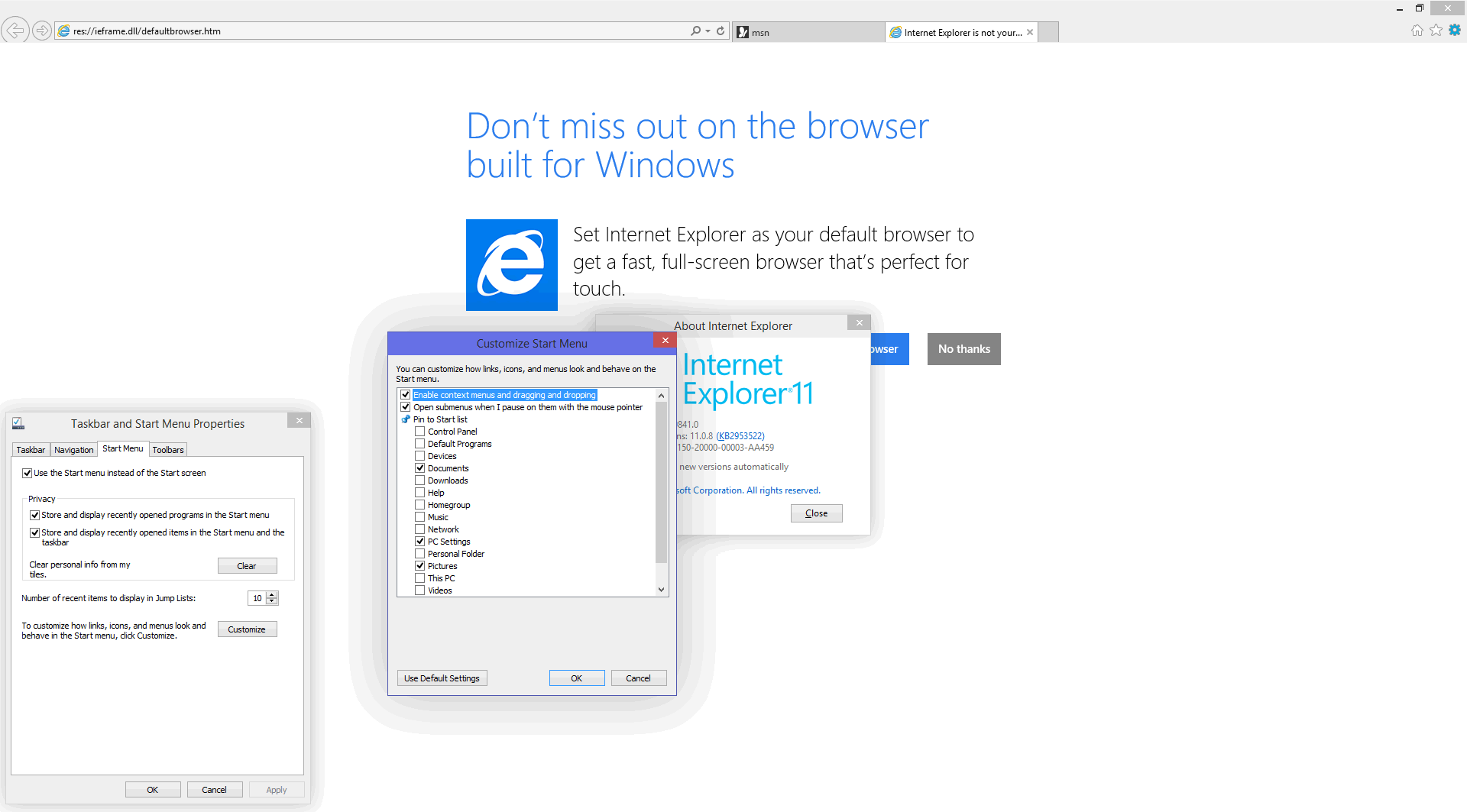Check the Default Programs option
Image resolution: width=1467 pixels, height=812 pixels.
click(x=419, y=444)
